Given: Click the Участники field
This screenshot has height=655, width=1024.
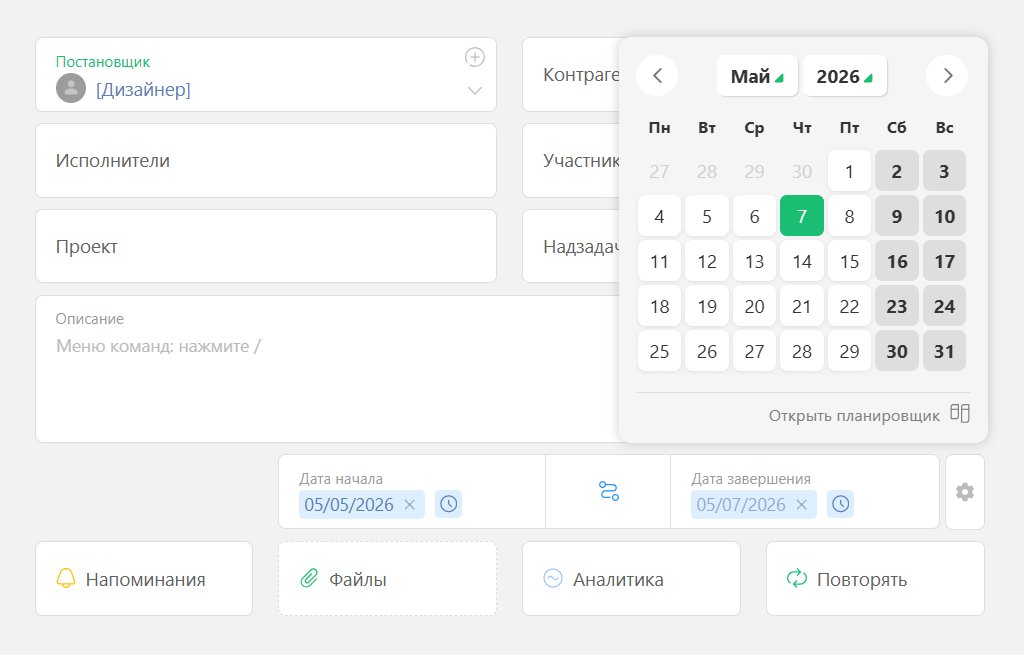Looking at the screenshot, I should point(571,161).
